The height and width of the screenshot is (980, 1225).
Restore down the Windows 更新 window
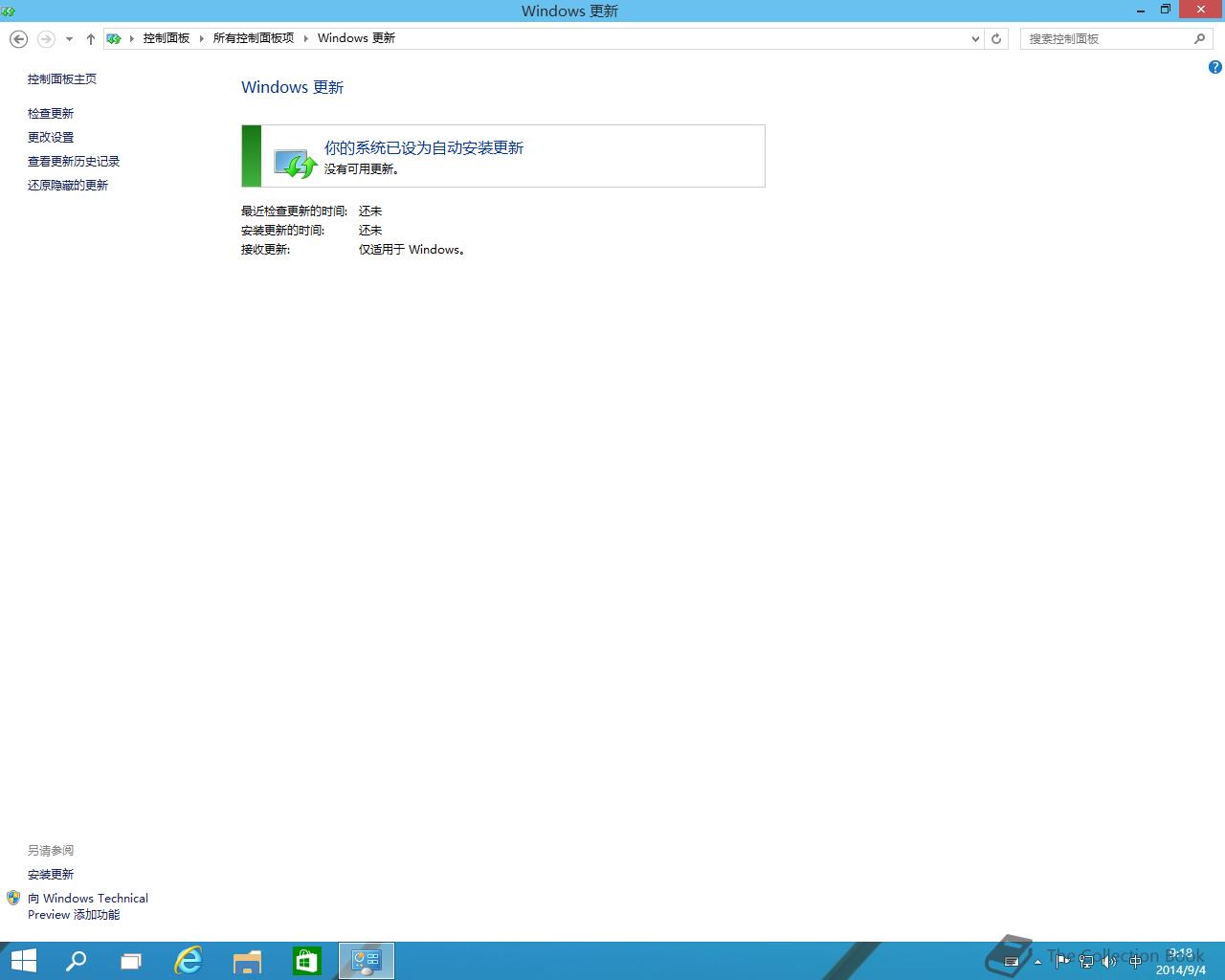1166,11
